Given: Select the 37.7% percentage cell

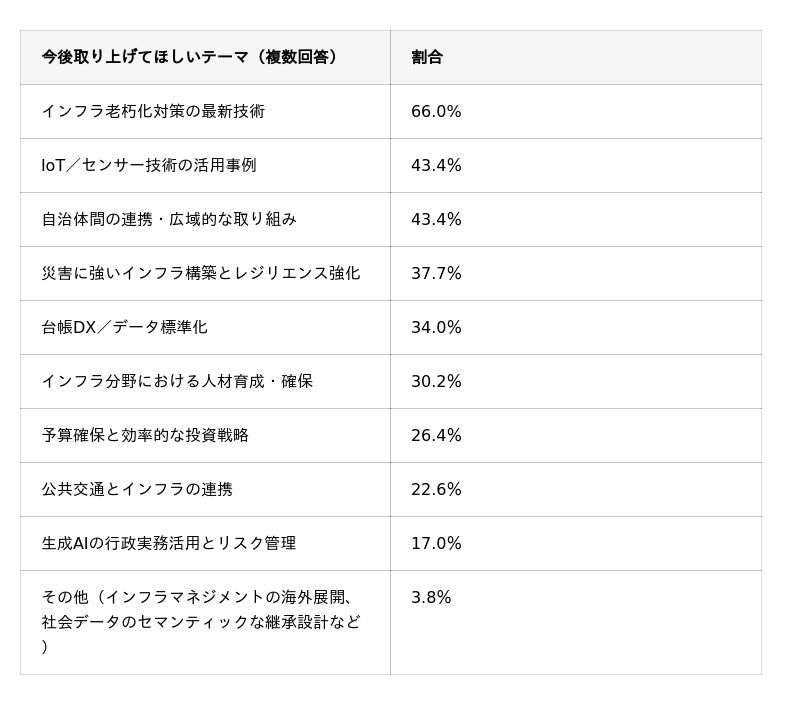Looking at the screenshot, I should pyautogui.click(x=436, y=273).
